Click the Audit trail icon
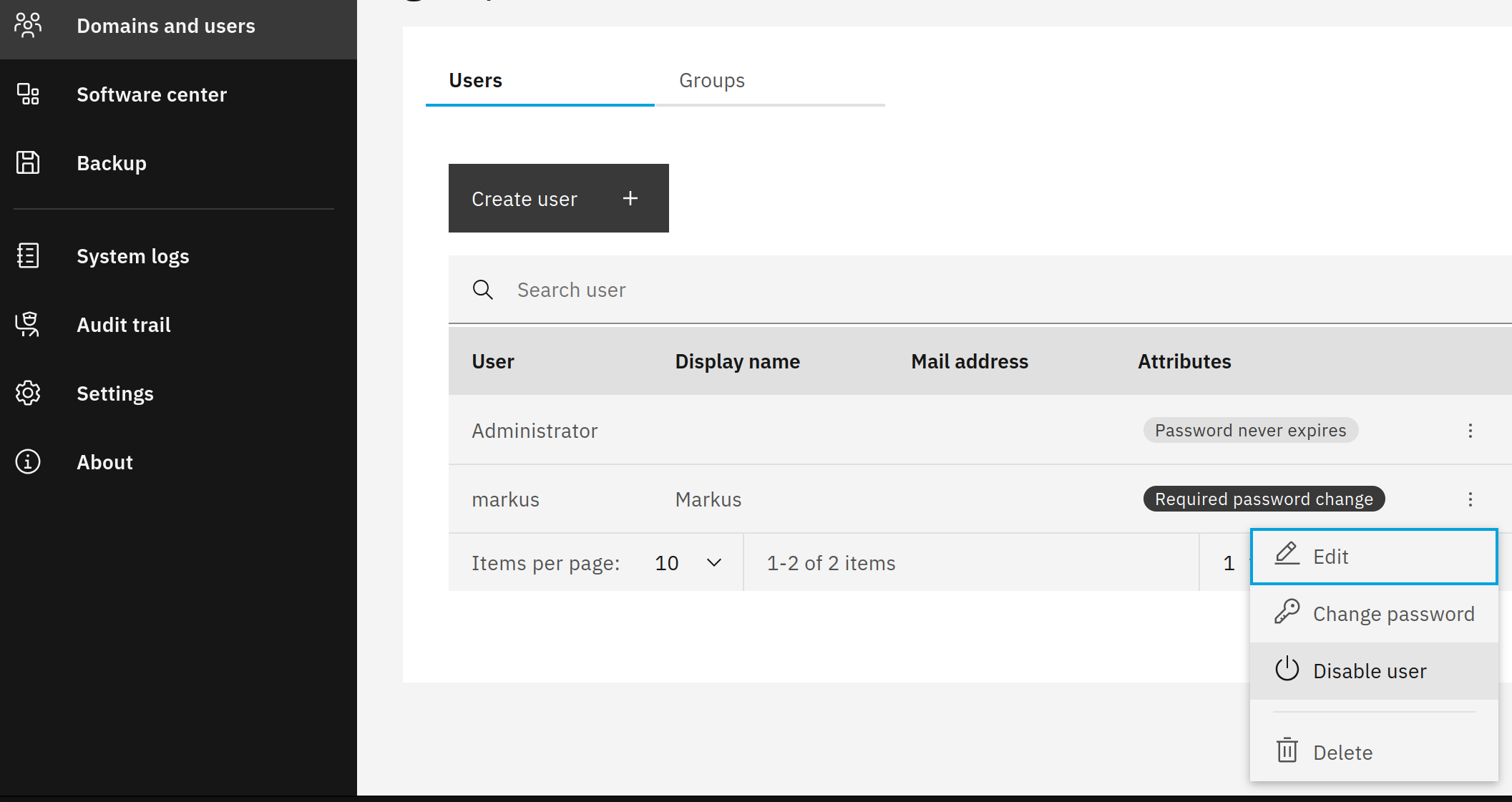Viewport: 1512px width, 802px height. [x=28, y=325]
